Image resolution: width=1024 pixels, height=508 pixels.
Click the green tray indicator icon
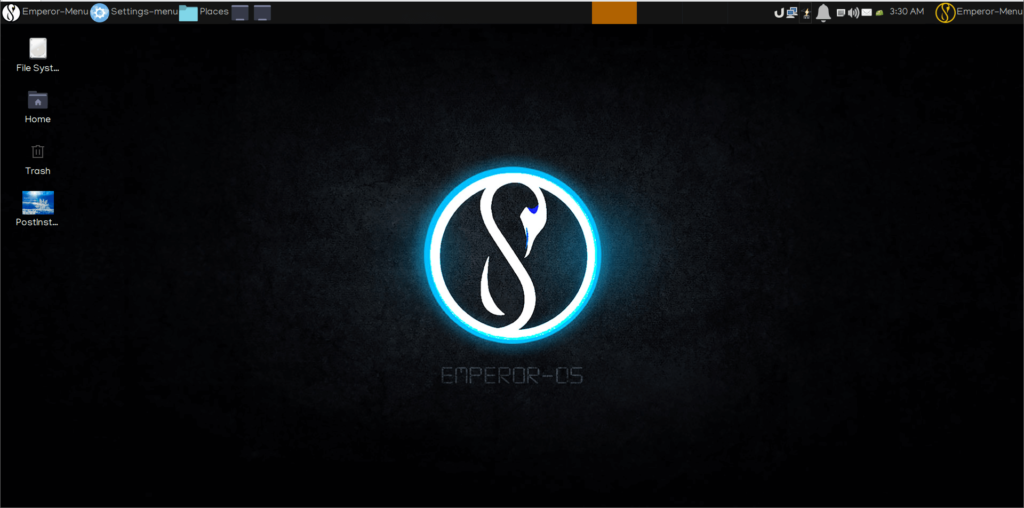click(880, 12)
